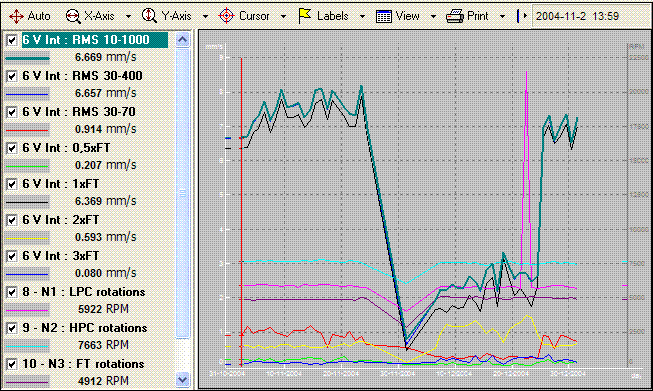Uncheck the 6 V Int : RMS 10-1000 checkbox

click(x=12, y=40)
